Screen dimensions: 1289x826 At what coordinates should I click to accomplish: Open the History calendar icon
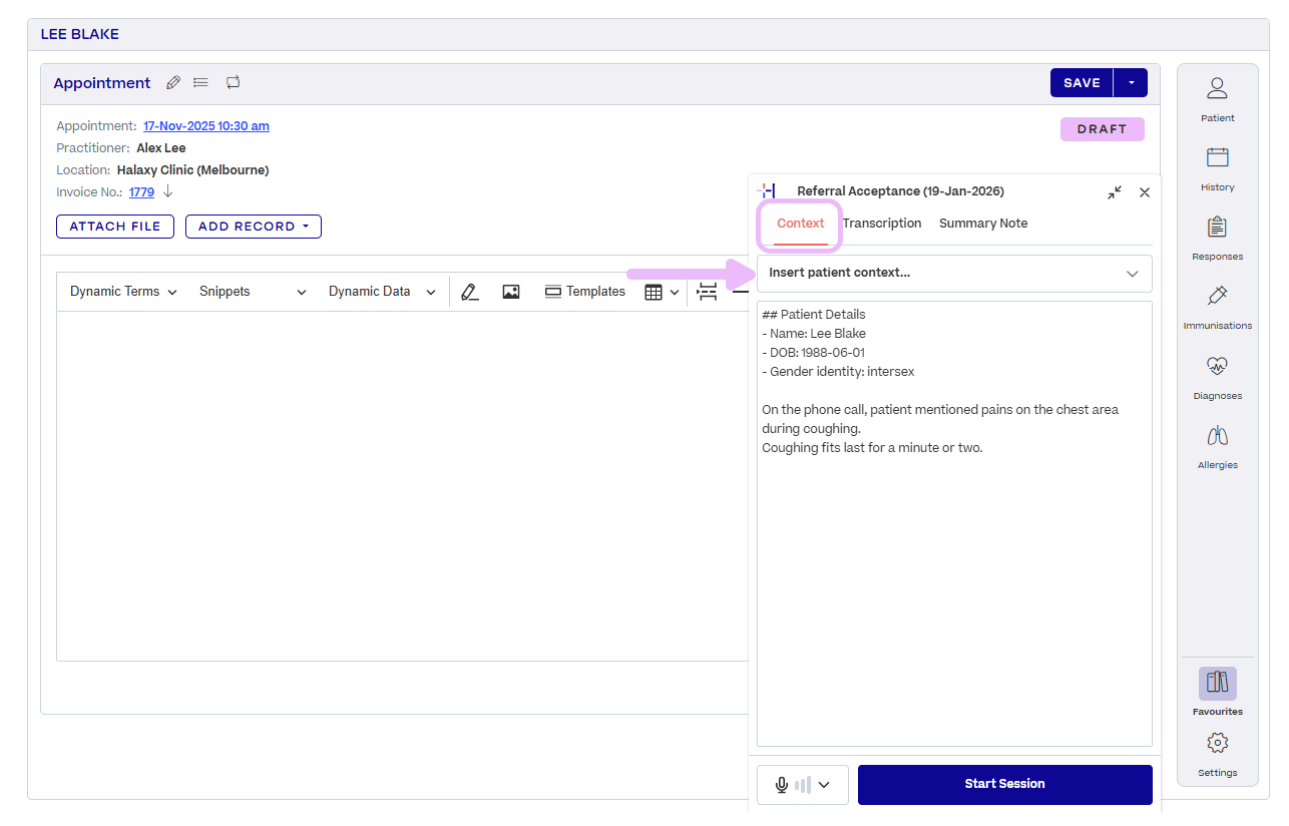pos(1217,157)
